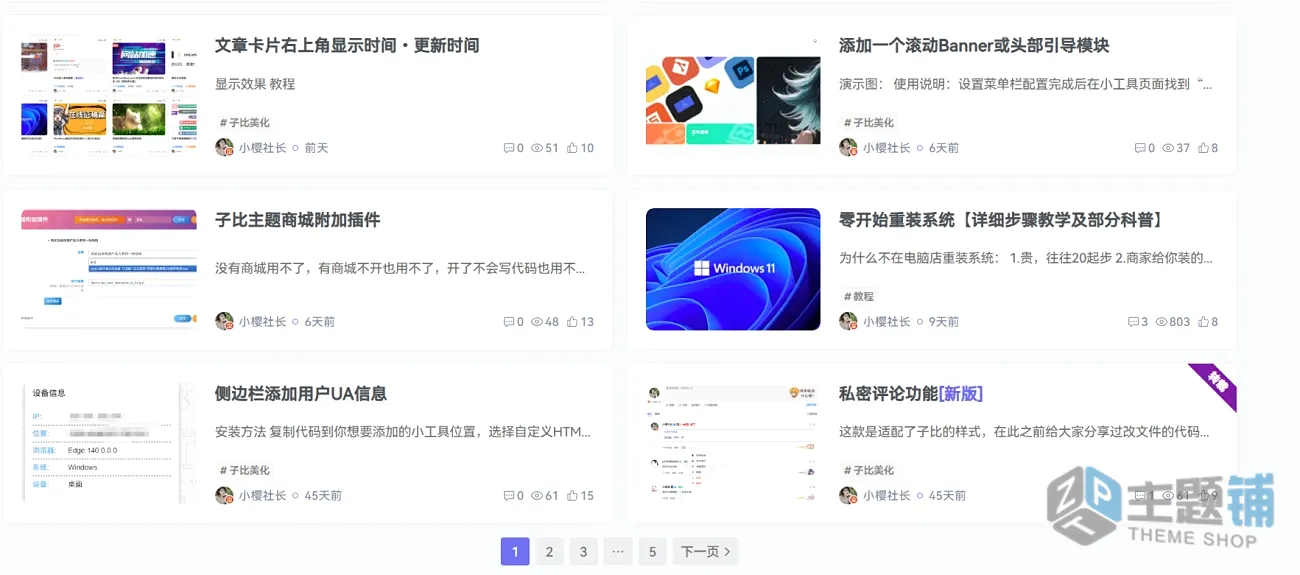Open article 文章卡片右上角显示时间·更新时间

(347, 45)
